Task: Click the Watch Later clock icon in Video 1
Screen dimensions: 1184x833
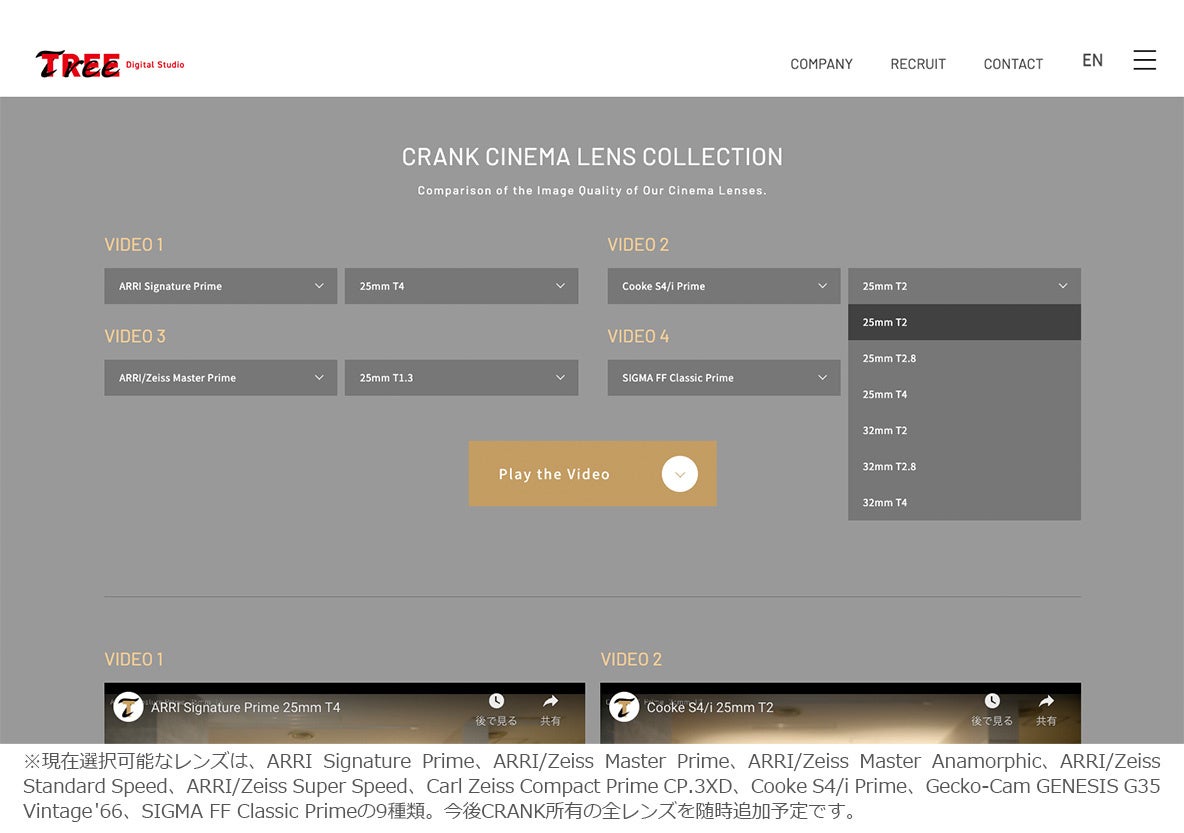Action: pos(496,701)
